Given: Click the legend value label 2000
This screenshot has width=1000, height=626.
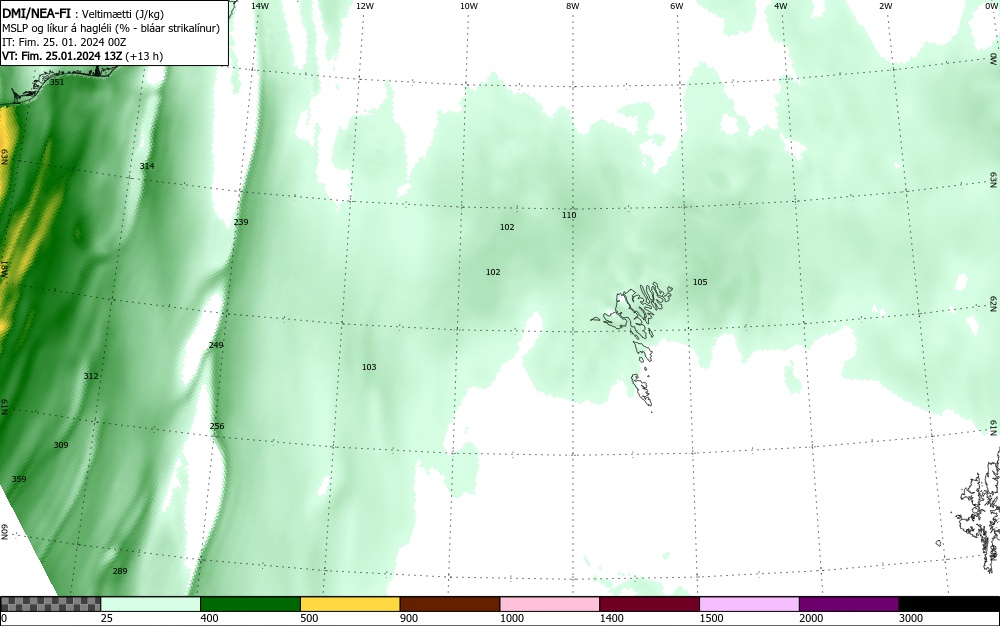Looking at the screenshot, I should pyautogui.click(x=811, y=618).
